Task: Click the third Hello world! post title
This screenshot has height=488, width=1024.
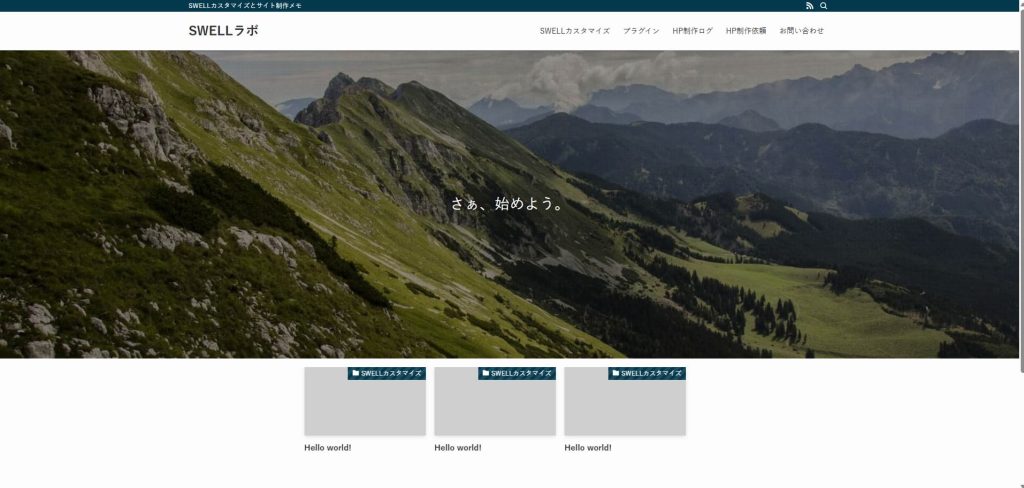Action: pos(588,448)
